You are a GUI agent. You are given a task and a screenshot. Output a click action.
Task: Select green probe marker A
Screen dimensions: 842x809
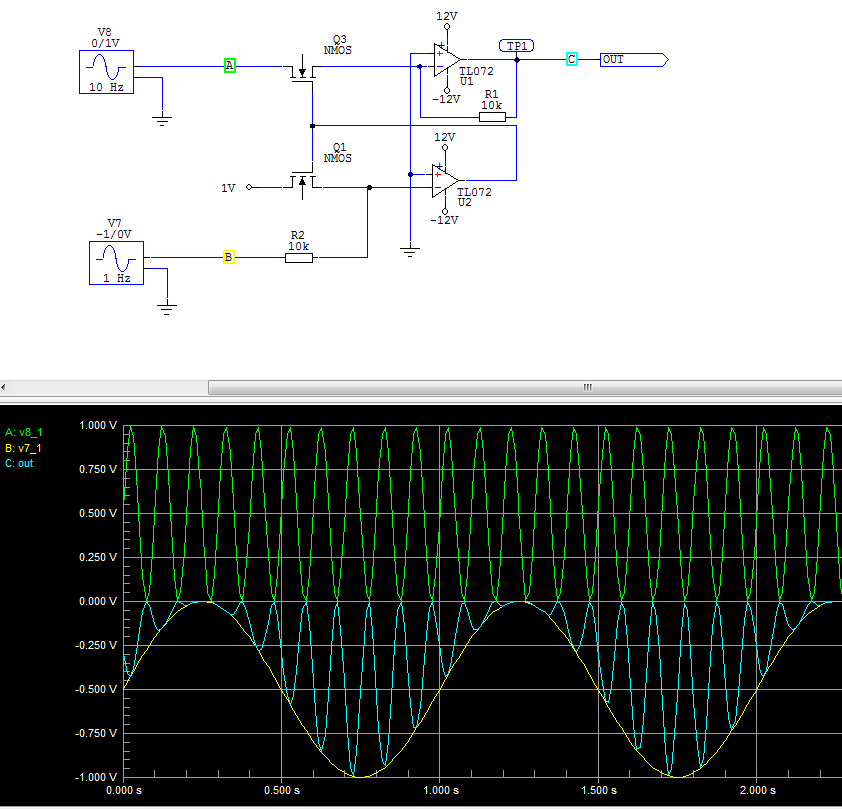(230, 65)
